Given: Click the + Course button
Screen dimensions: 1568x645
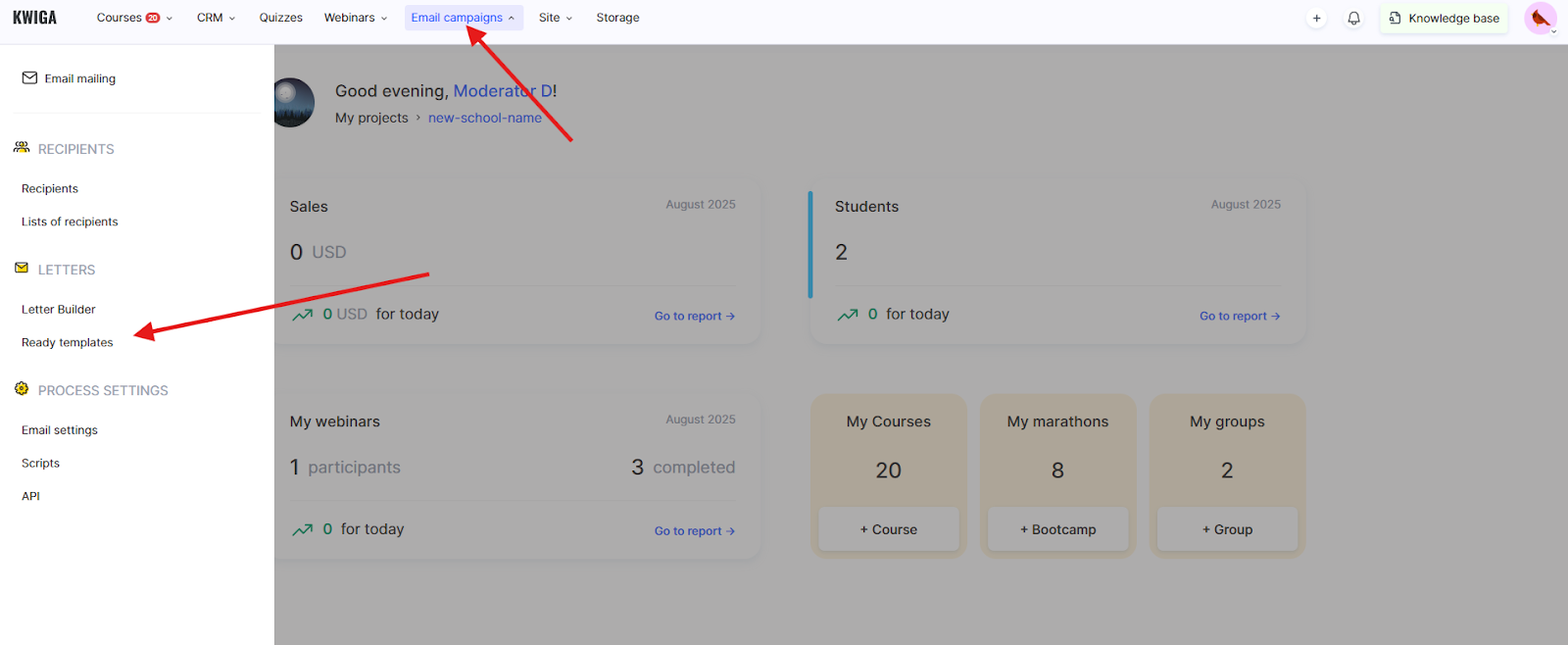Looking at the screenshot, I should click(x=889, y=529).
